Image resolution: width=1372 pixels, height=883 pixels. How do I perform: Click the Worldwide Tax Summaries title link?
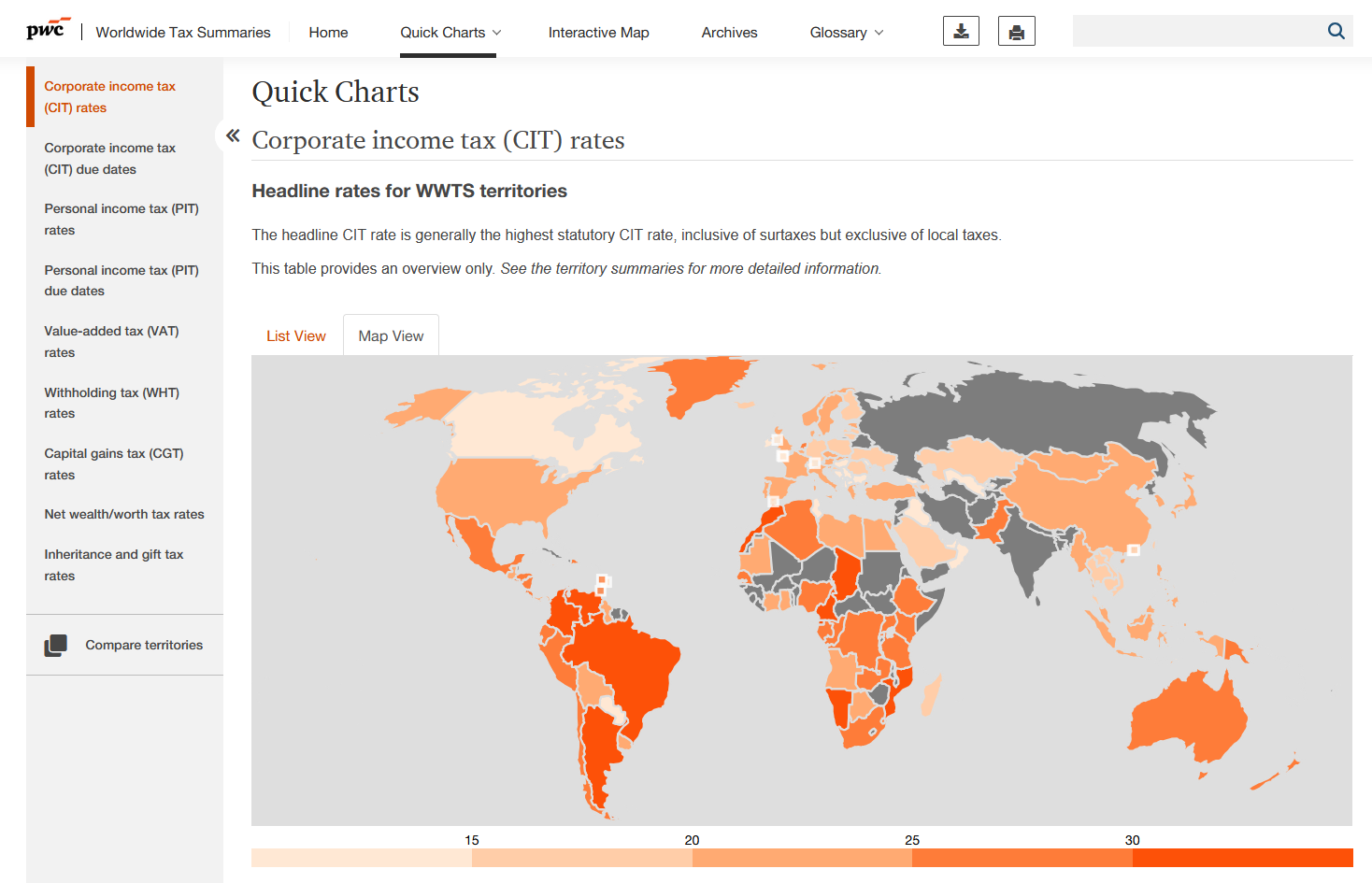(183, 33)
